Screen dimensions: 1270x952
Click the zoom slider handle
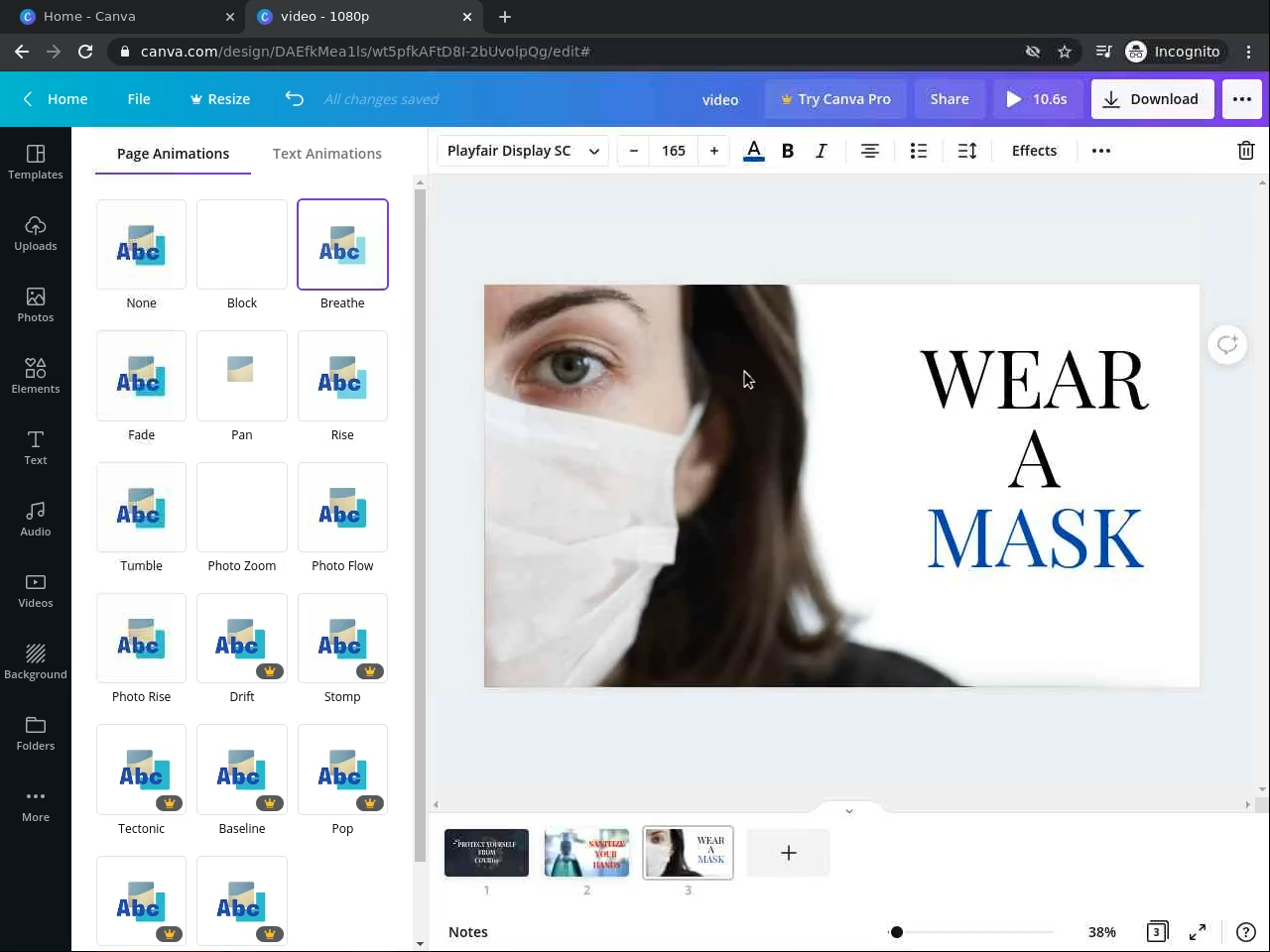click(897, 932)
